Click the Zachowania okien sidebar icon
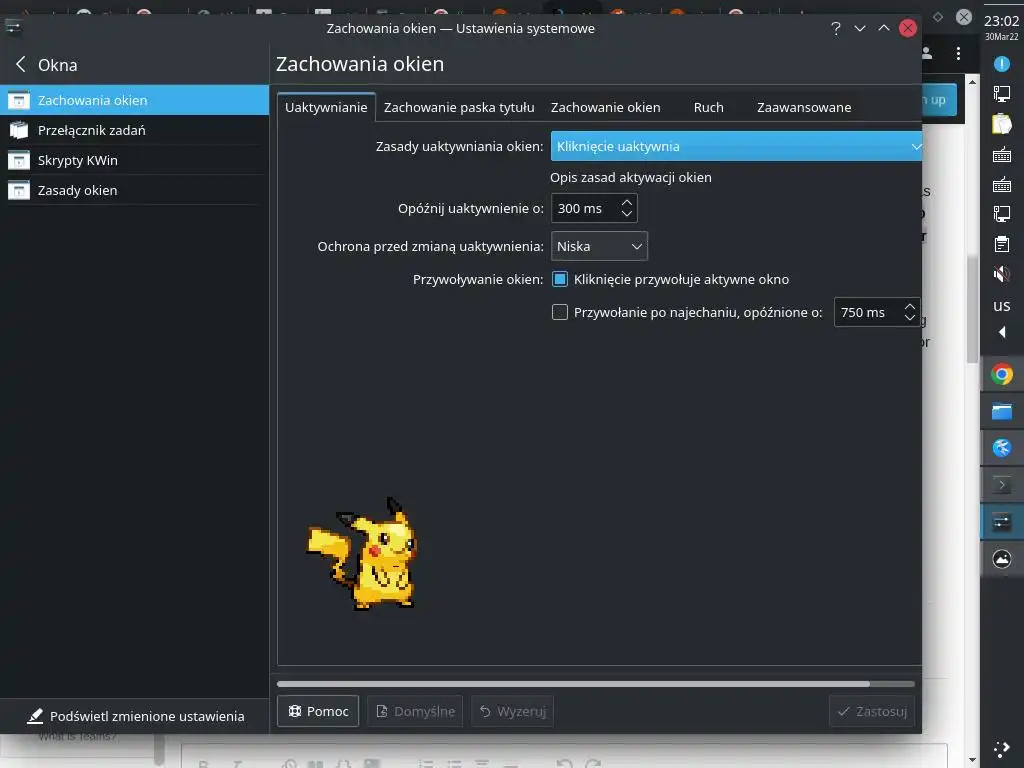This screenshot has height=768, width=1024. pos(19,100)
